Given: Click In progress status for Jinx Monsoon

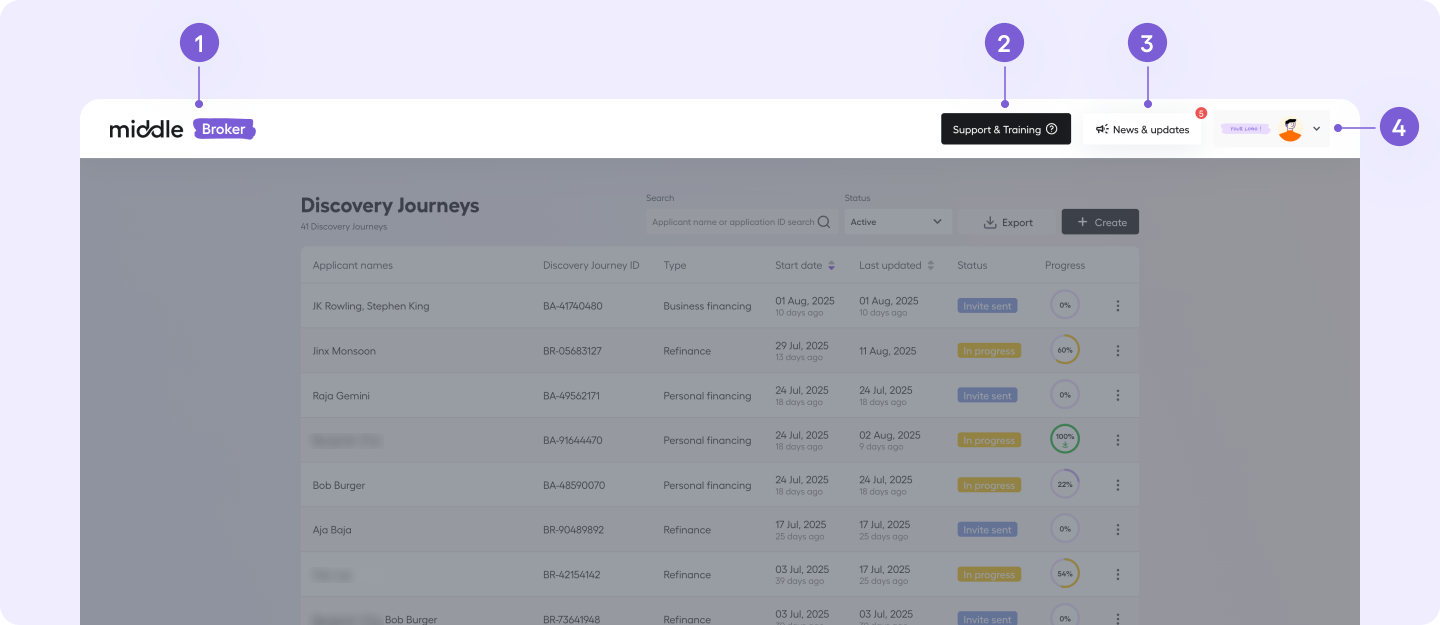Looking at the screenshot, I should coord(988,351).
